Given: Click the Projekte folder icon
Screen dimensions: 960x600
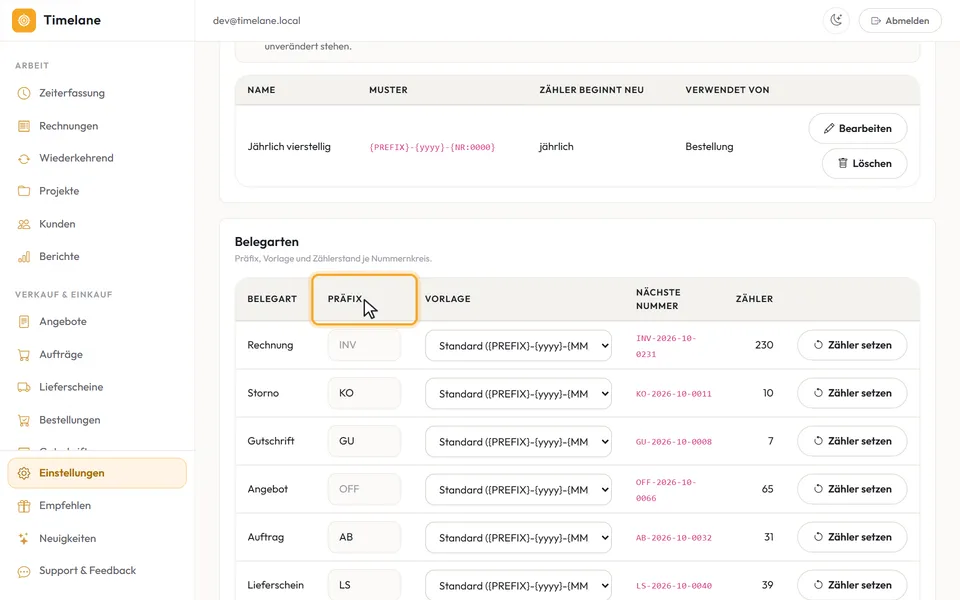Looking at the screenshot, I should click(x=24, y=191).
